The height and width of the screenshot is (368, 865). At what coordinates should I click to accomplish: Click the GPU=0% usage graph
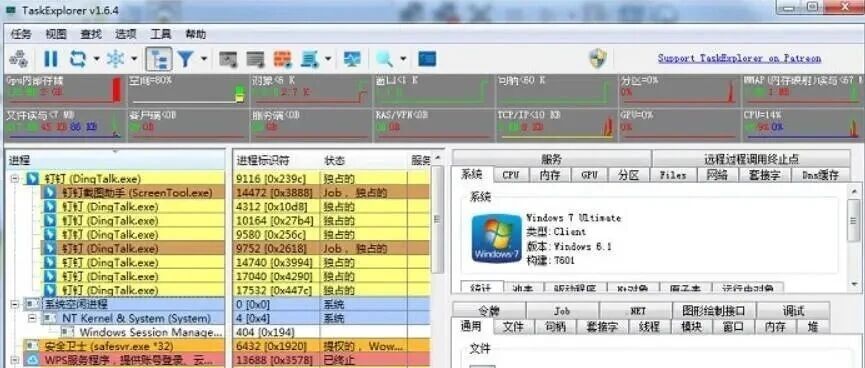(679, 125)
